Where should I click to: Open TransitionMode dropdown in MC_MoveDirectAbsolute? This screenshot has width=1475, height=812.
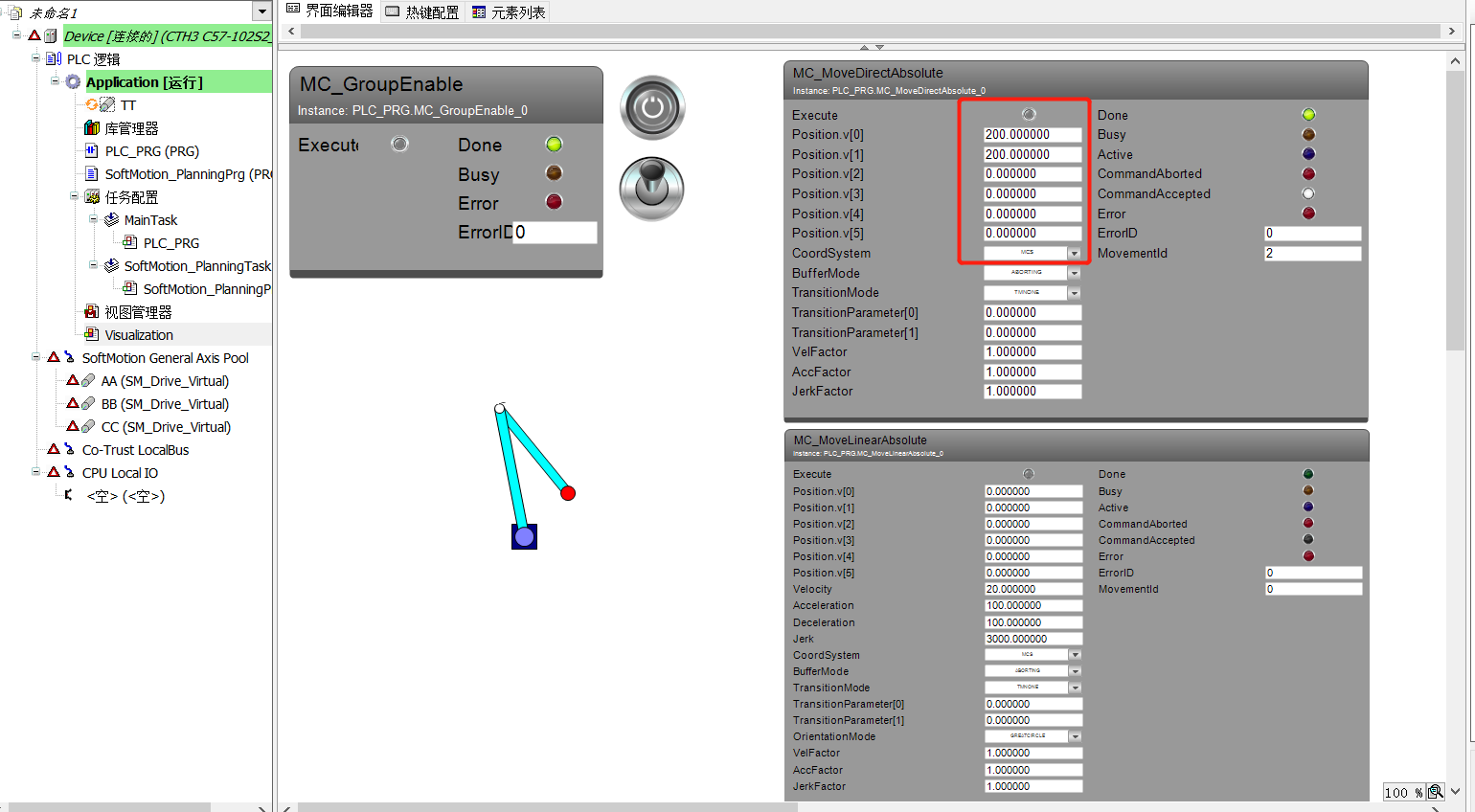tap(1075, 293)
